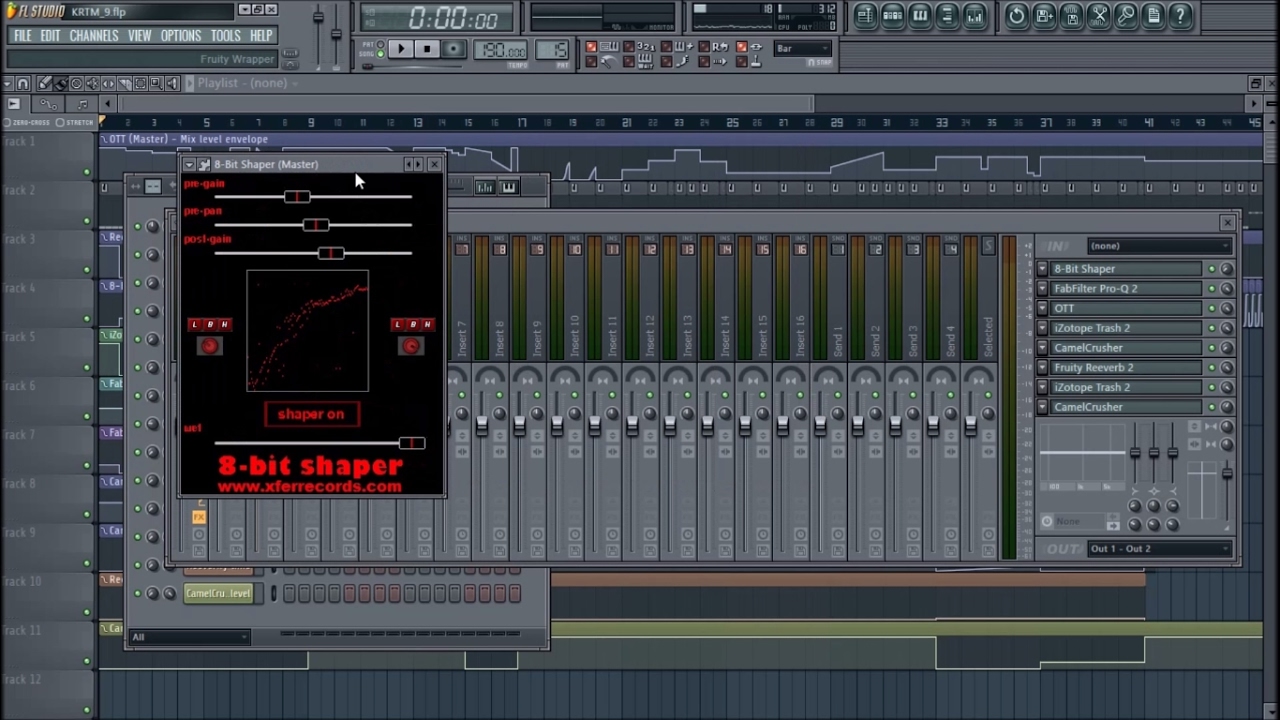The width and height of the screenshot is (1280, 720).
Task: Click the Stop transport button
Action: [427, 49]
